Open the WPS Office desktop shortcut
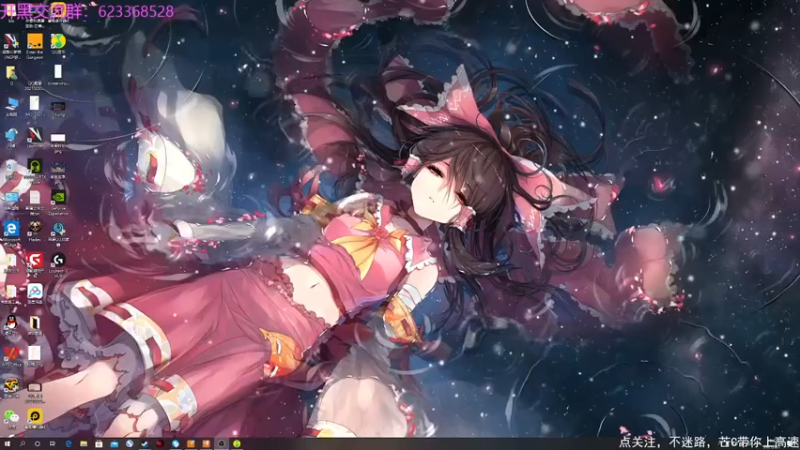 point(11,354)
